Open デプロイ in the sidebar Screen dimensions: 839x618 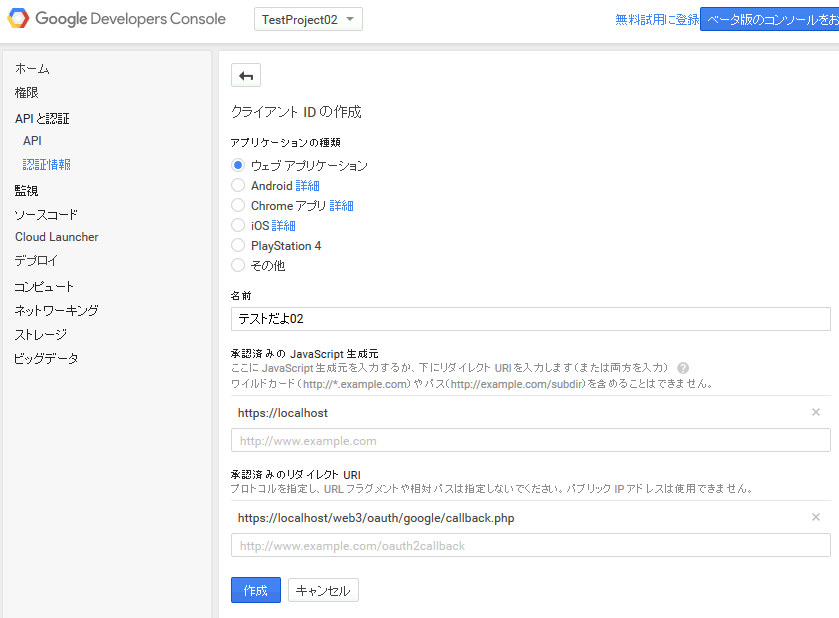point(36,261)
